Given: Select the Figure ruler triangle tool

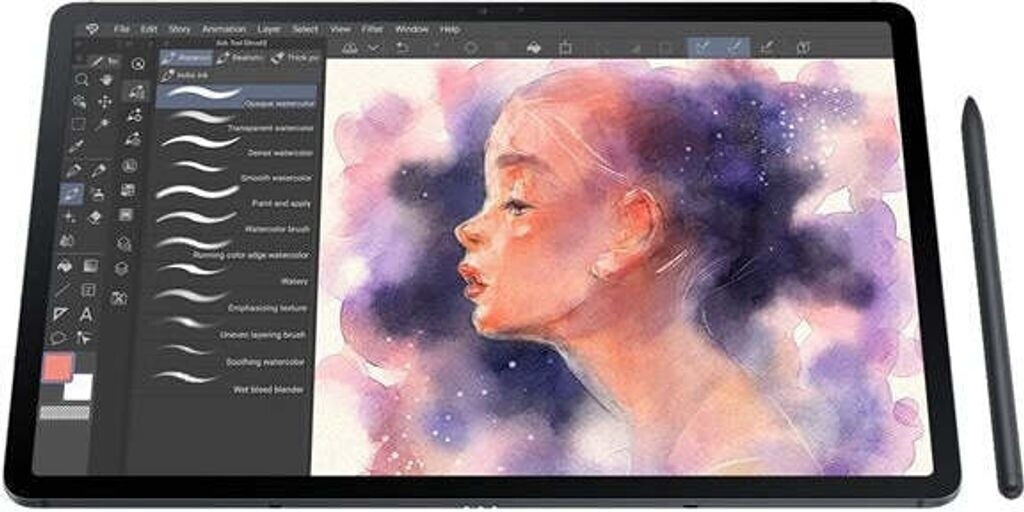Looking at the screenshot, I should (60, 314).
